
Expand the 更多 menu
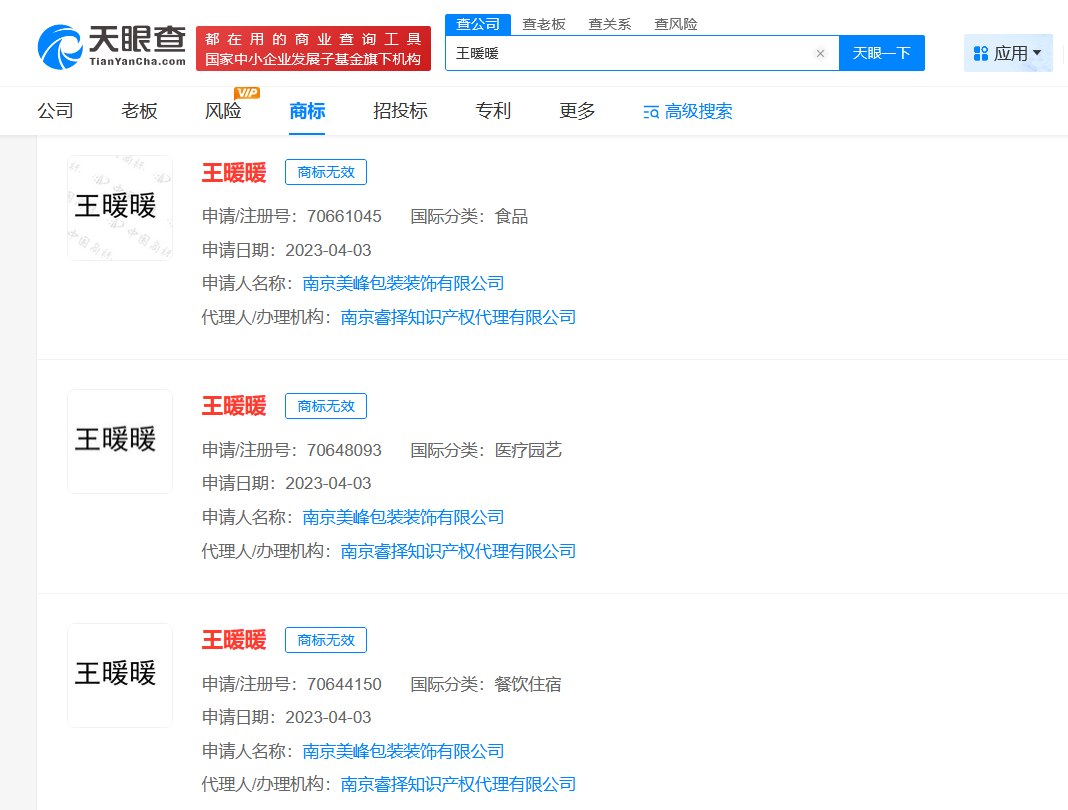tap(577, 111)
